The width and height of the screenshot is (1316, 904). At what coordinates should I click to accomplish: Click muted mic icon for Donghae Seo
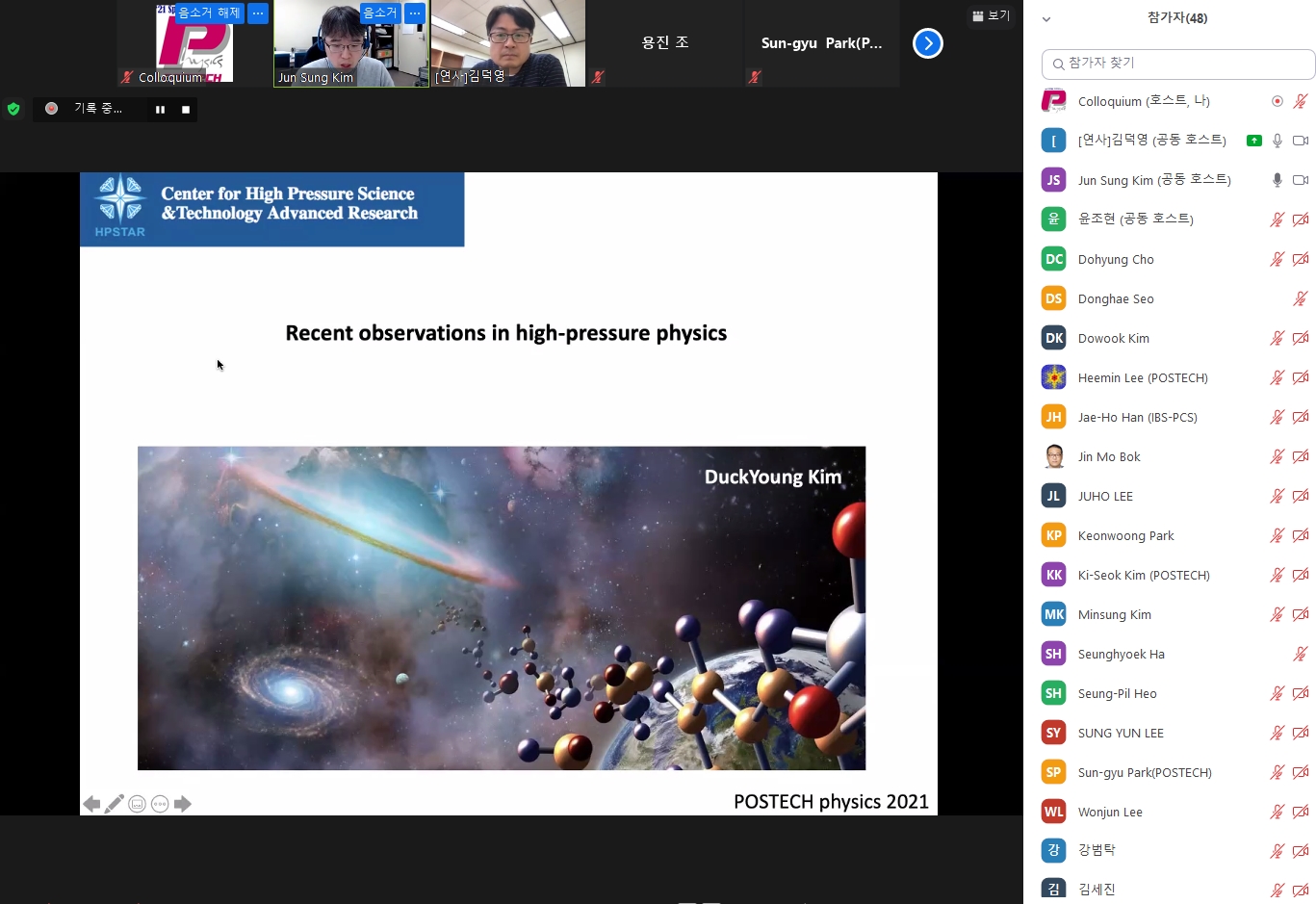[1301, 298]
